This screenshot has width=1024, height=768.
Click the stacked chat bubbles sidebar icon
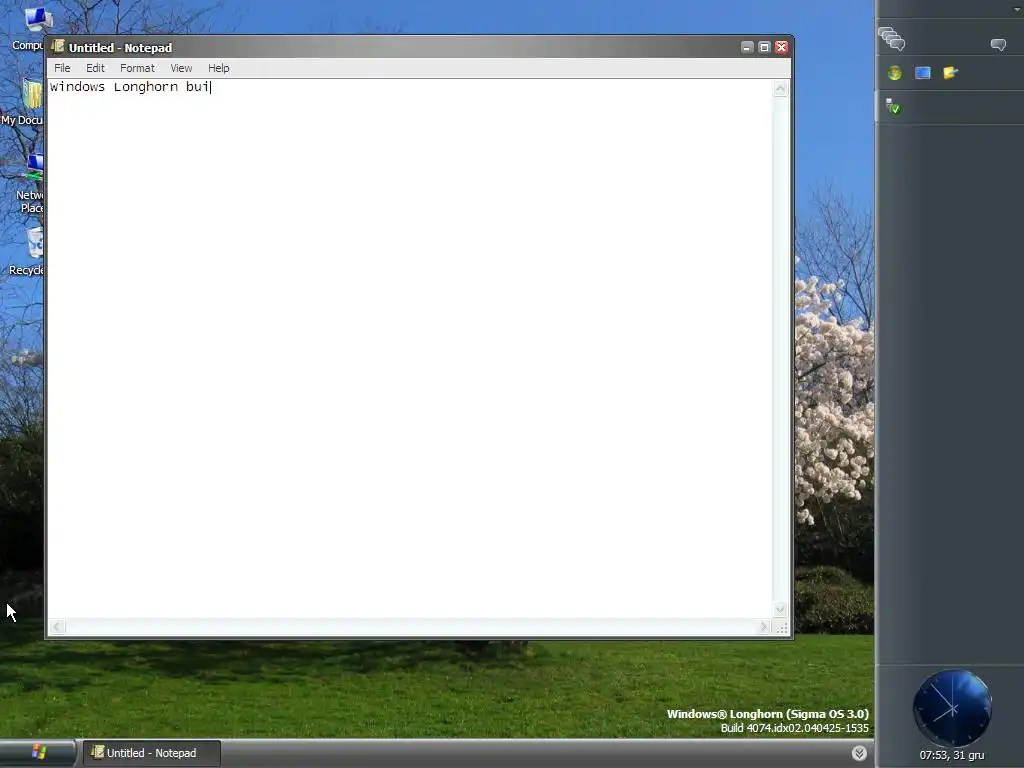click(891, 39)
